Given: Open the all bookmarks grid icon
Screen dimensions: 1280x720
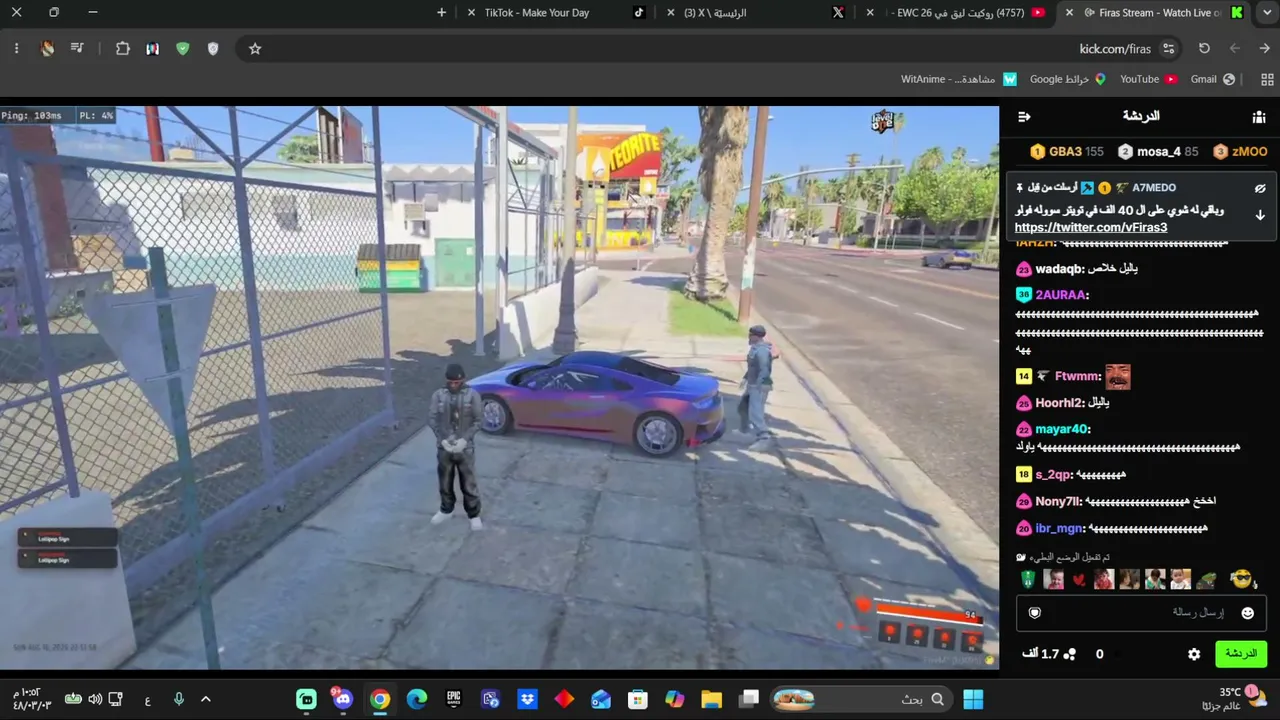Looking at the screenshot, I should tap(1268, 79).
